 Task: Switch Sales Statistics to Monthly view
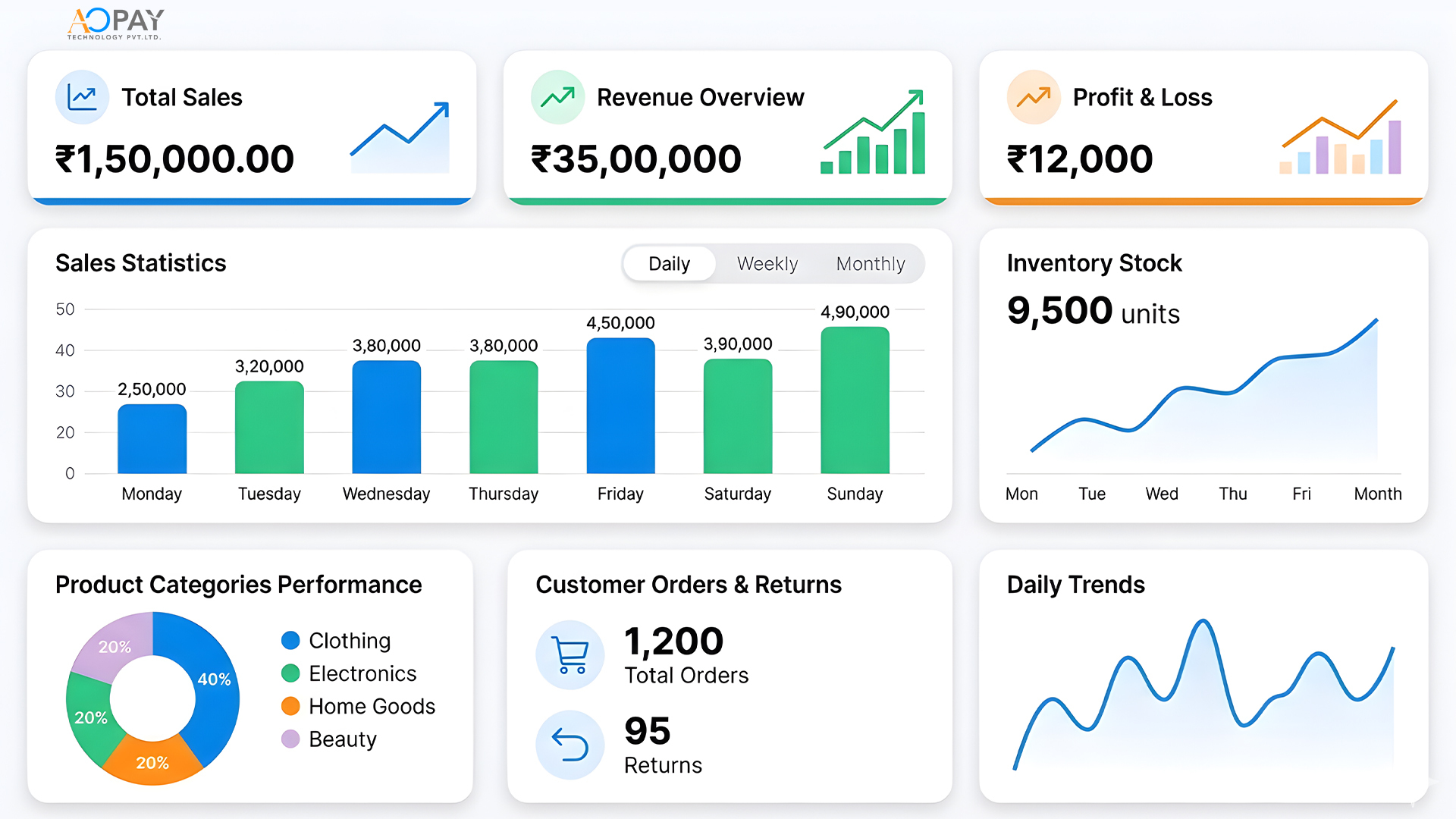871,263
